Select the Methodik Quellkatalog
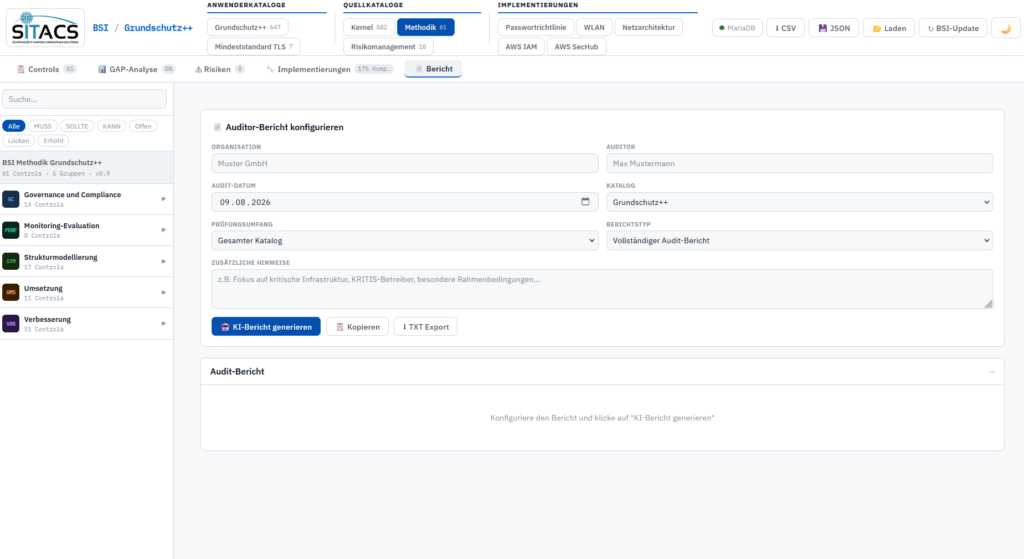 click(425, 27)
